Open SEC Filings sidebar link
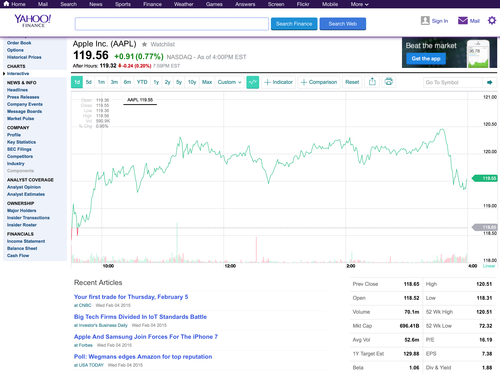Viewport: 500px width, 374px height. click(19, 149)
